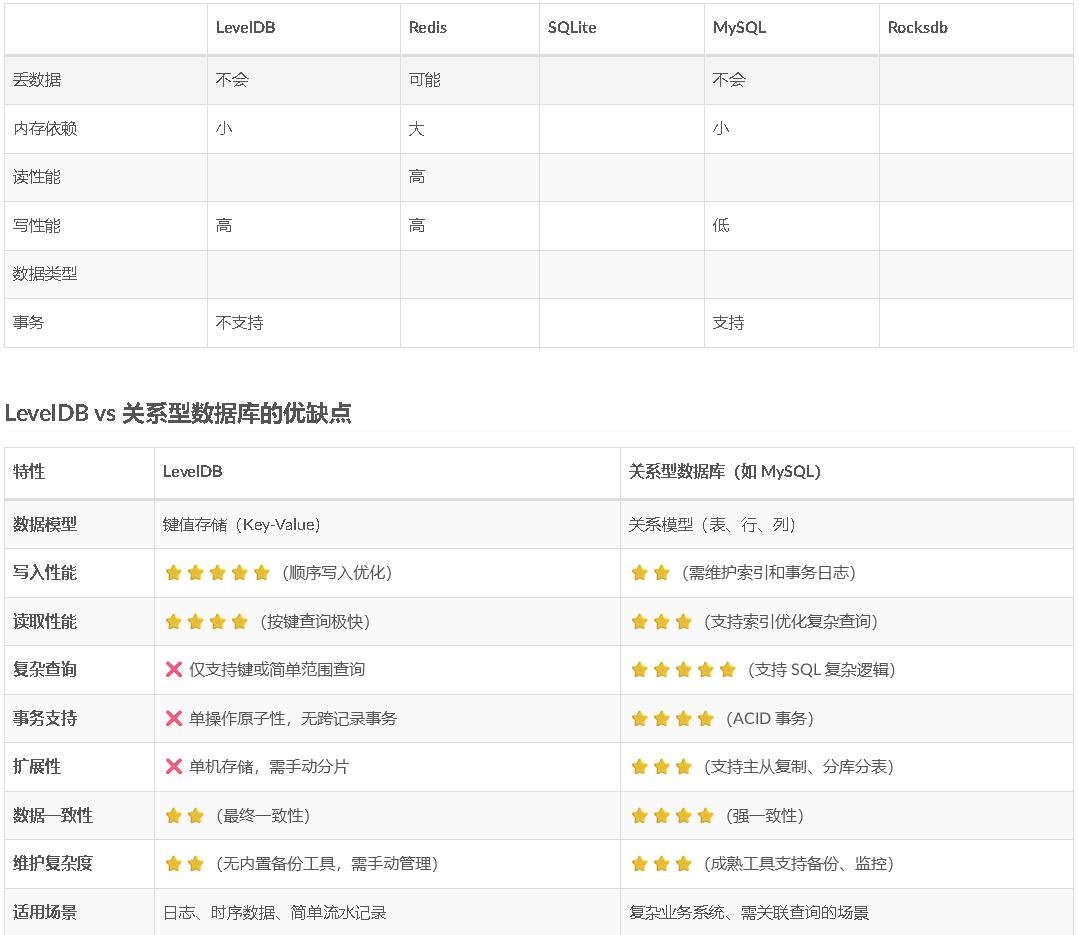Click 支持 in MySQL 事务 cell

click(728, 323)
